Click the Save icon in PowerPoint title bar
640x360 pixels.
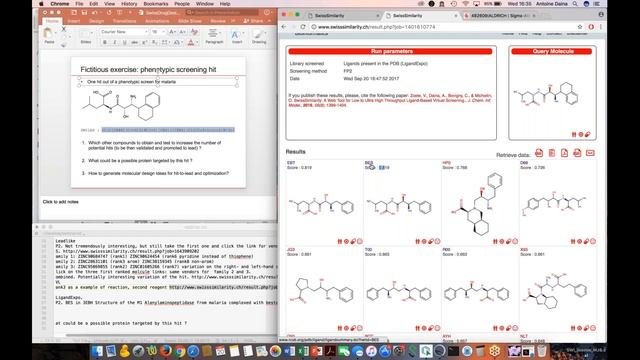pyautogui.click(x=84, y=12)
